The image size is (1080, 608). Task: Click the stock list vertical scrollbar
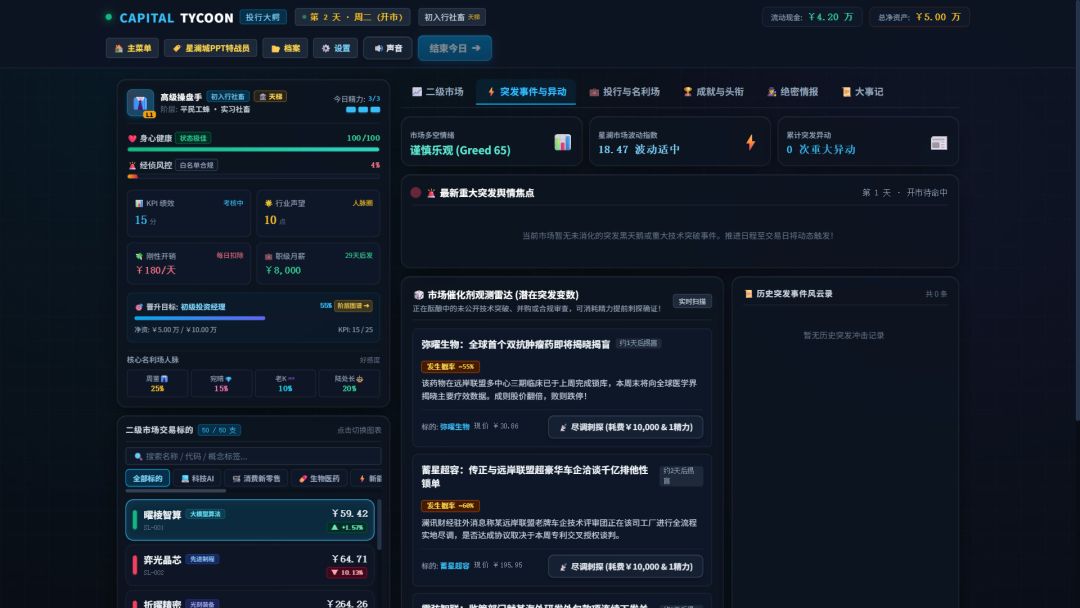tap(380, 525)
